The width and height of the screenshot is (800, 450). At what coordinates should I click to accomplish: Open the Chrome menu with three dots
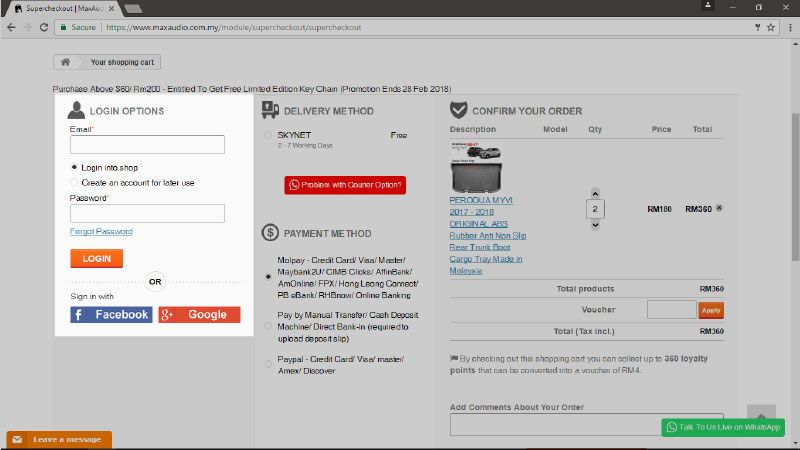pos(790,28)
